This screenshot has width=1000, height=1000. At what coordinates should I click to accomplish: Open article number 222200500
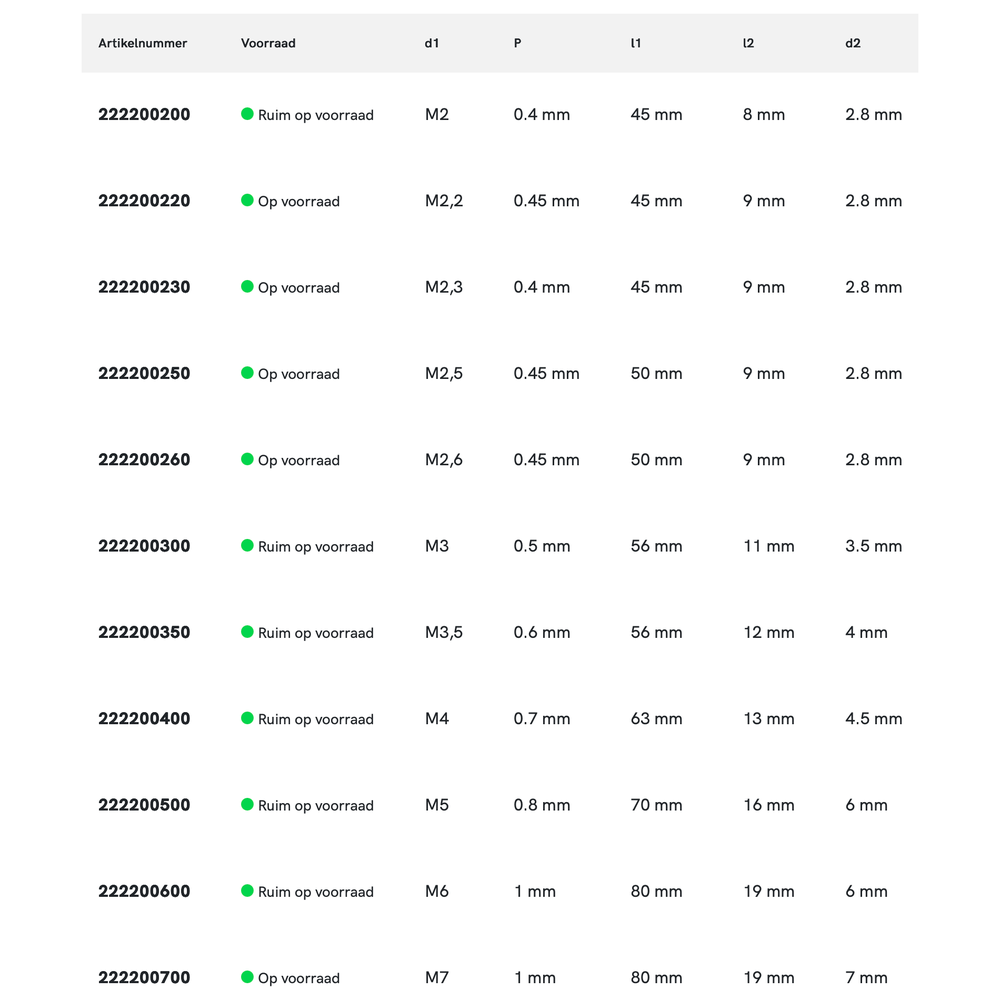[x=144, y=805]
